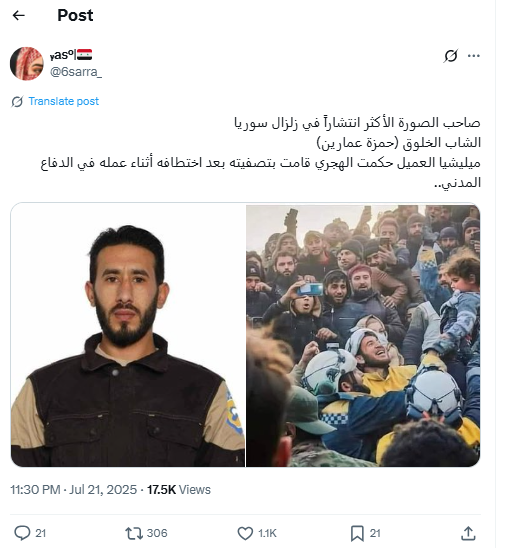
Task: Open the @6sarra_ username handle
Action: click(76, 72)
